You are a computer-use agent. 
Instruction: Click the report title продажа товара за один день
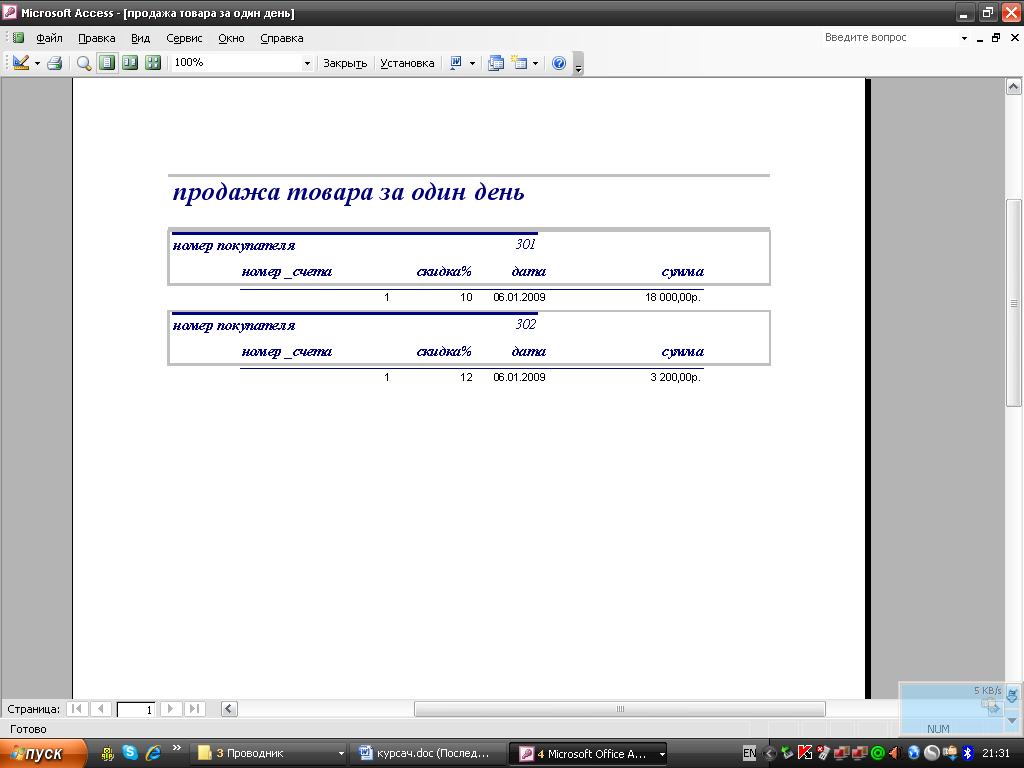pyautogui.click(x=348, y=192)
